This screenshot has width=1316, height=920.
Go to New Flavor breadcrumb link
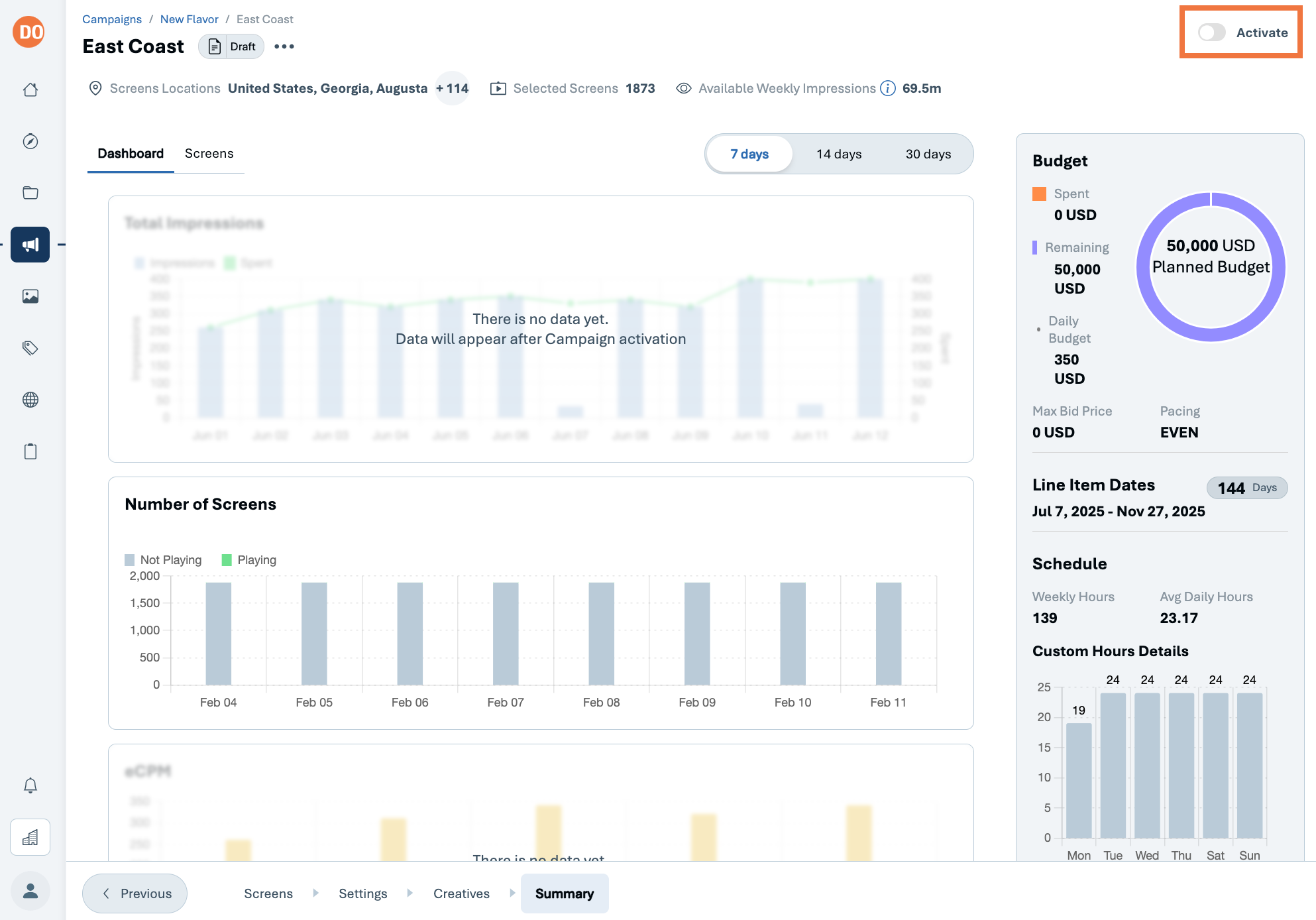[x=190, y=19]
